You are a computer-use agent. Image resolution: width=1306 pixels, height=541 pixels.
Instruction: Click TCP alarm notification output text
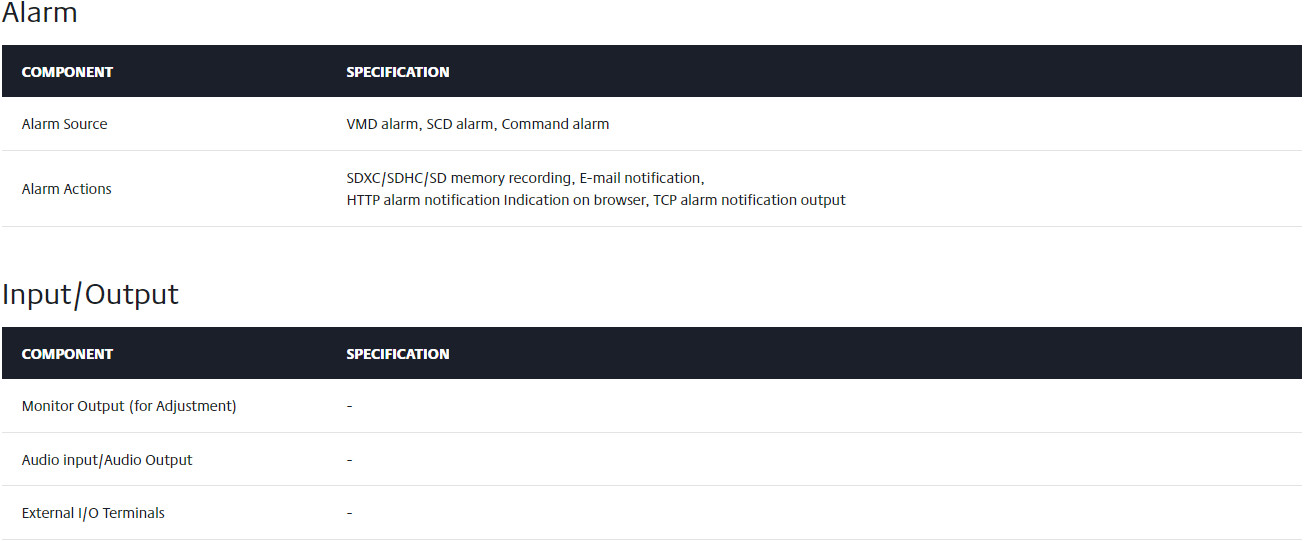pos(749,200)
